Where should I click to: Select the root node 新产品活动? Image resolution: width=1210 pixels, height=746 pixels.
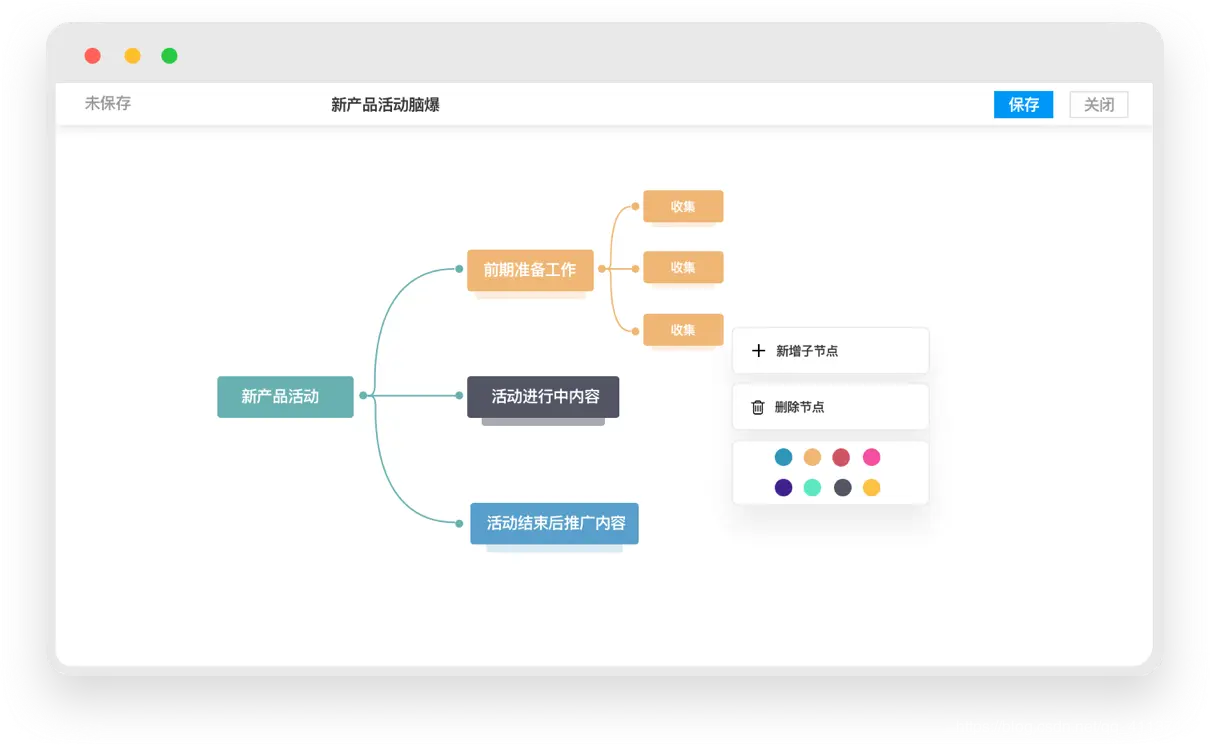click(x=285, y=396)
